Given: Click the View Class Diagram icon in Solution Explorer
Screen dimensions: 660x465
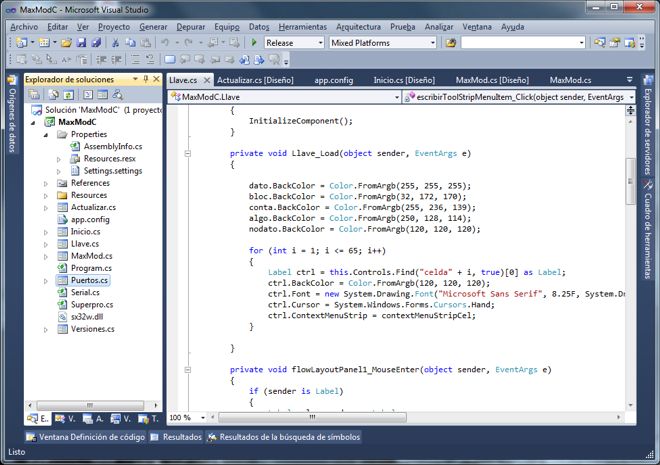Looking at the screenshot, I should 117,95.
